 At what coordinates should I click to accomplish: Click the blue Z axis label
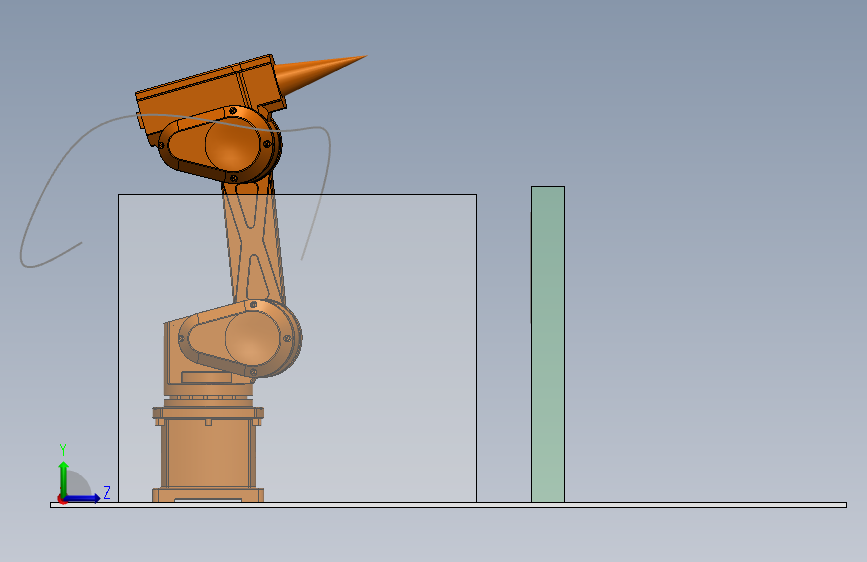(107, 492)
